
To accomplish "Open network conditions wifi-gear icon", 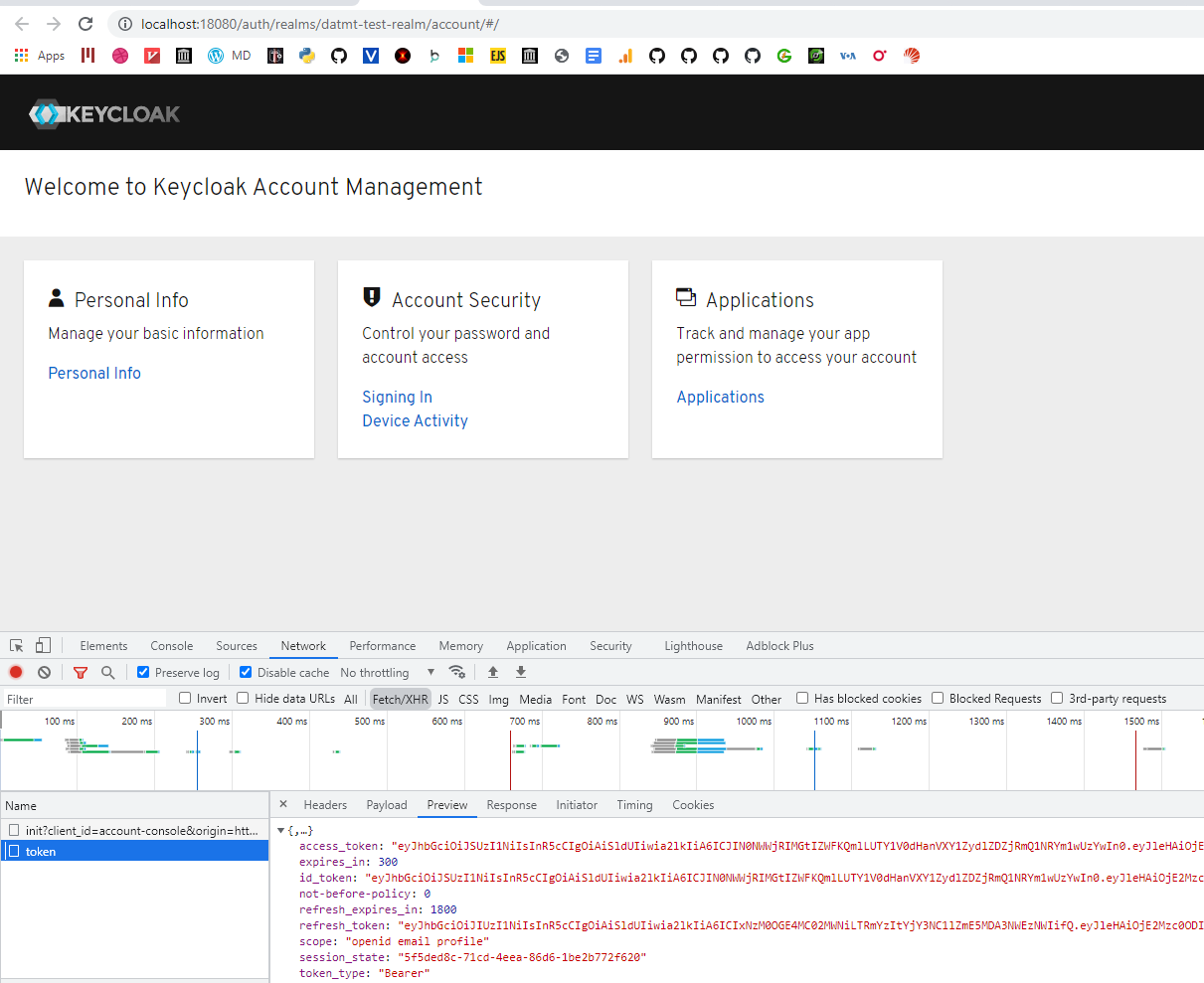I will (457, 672).
